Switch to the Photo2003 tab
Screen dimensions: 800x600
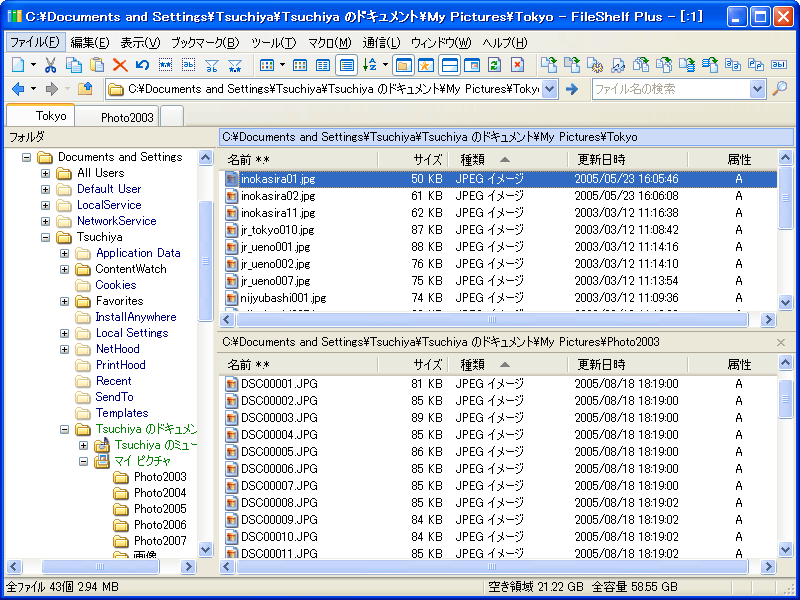pyautogui.click(x=118, y=117)
